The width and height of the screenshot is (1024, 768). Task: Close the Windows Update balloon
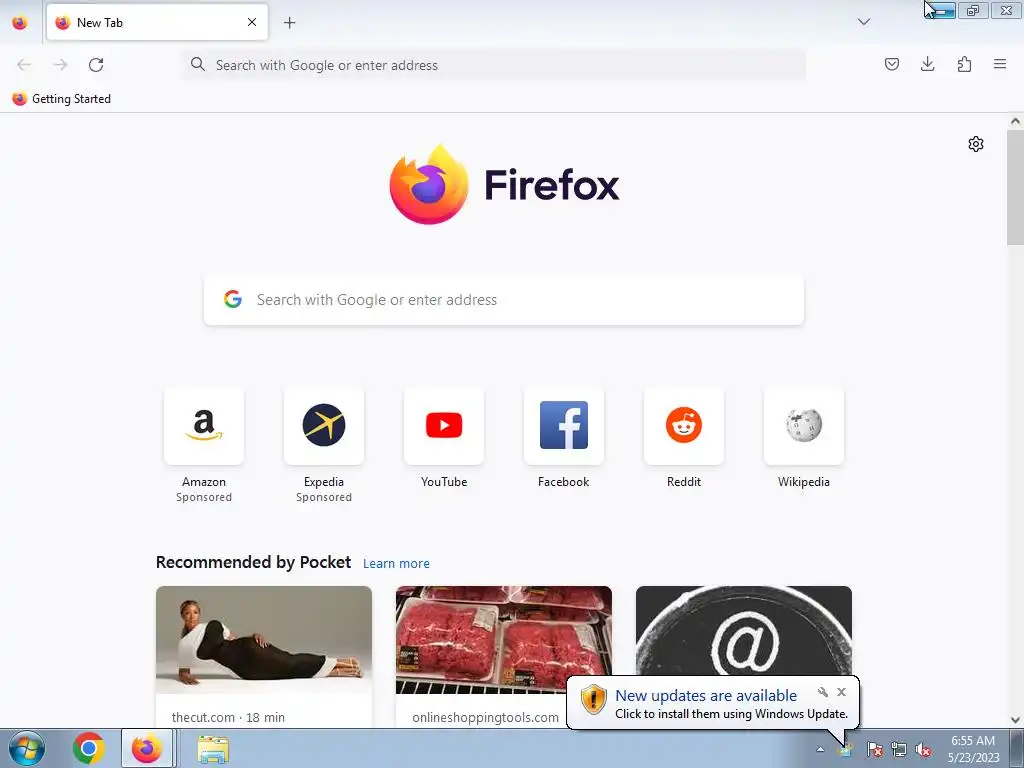tap(841, 692)
